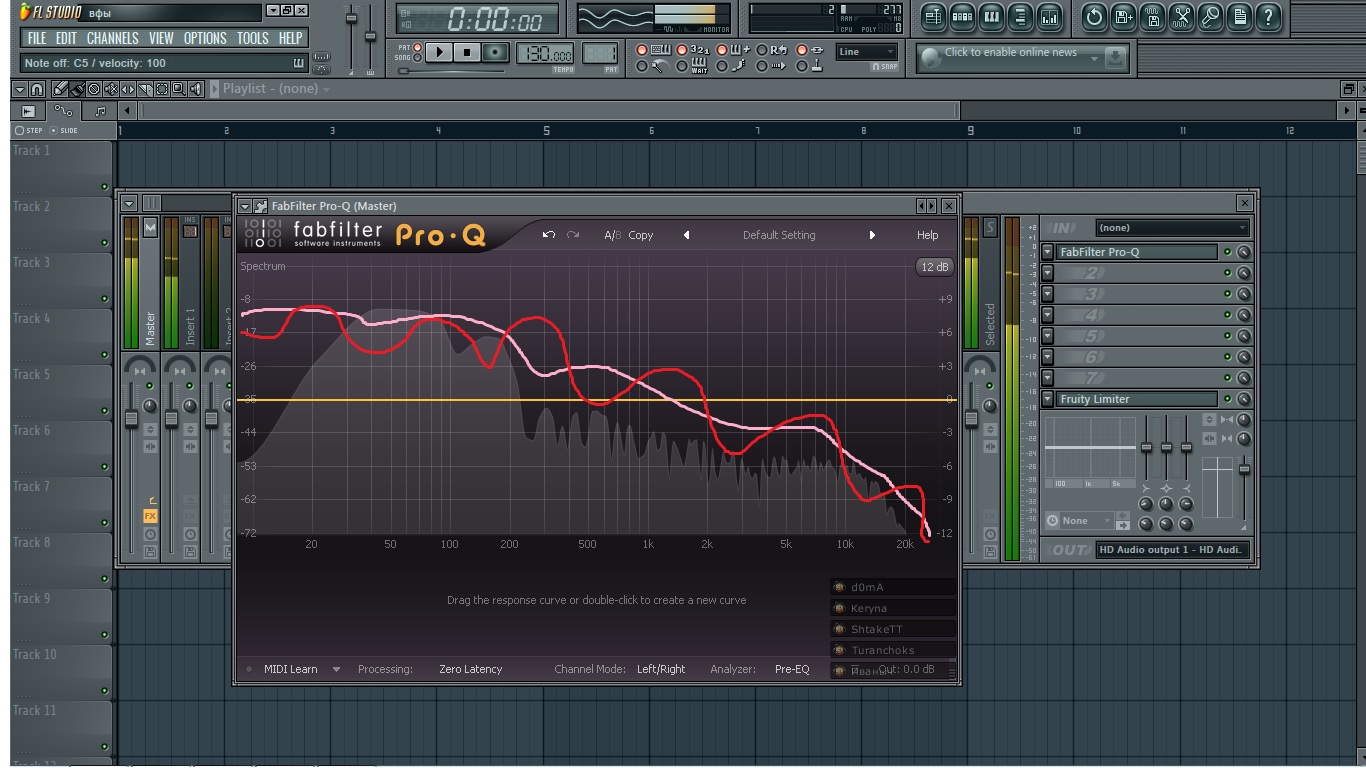
Task: Click the microphone recording icon
Action: pyautogui.click(x=1210, y=16)
